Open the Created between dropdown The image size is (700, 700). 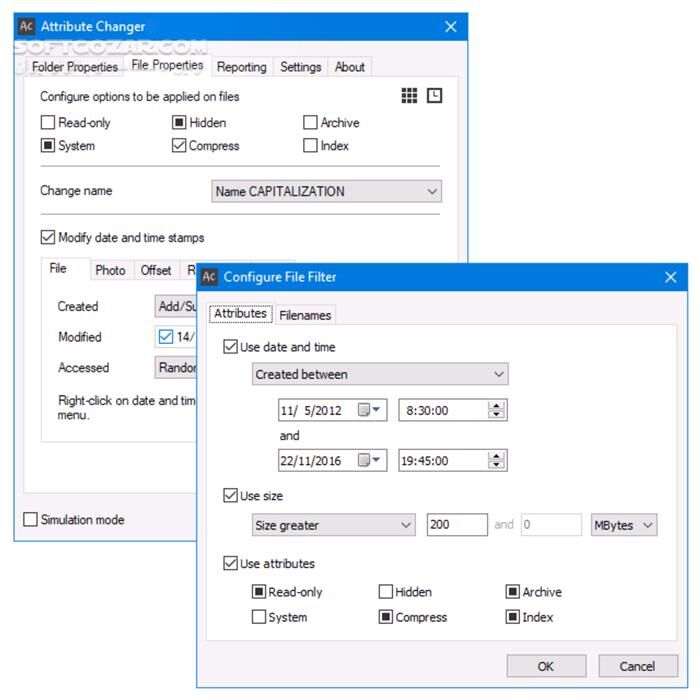380,375
